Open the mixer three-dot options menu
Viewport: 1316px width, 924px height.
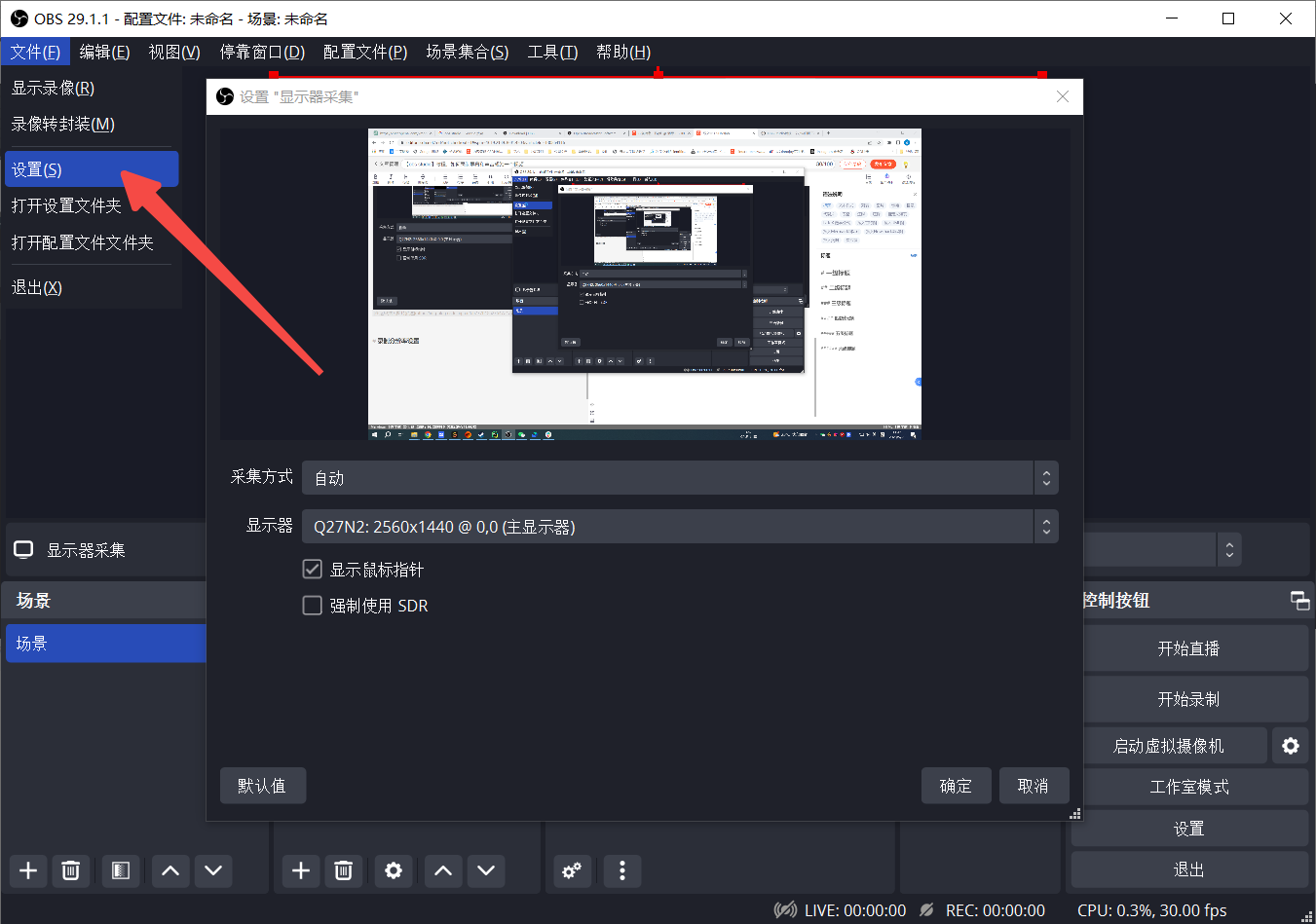622,870
